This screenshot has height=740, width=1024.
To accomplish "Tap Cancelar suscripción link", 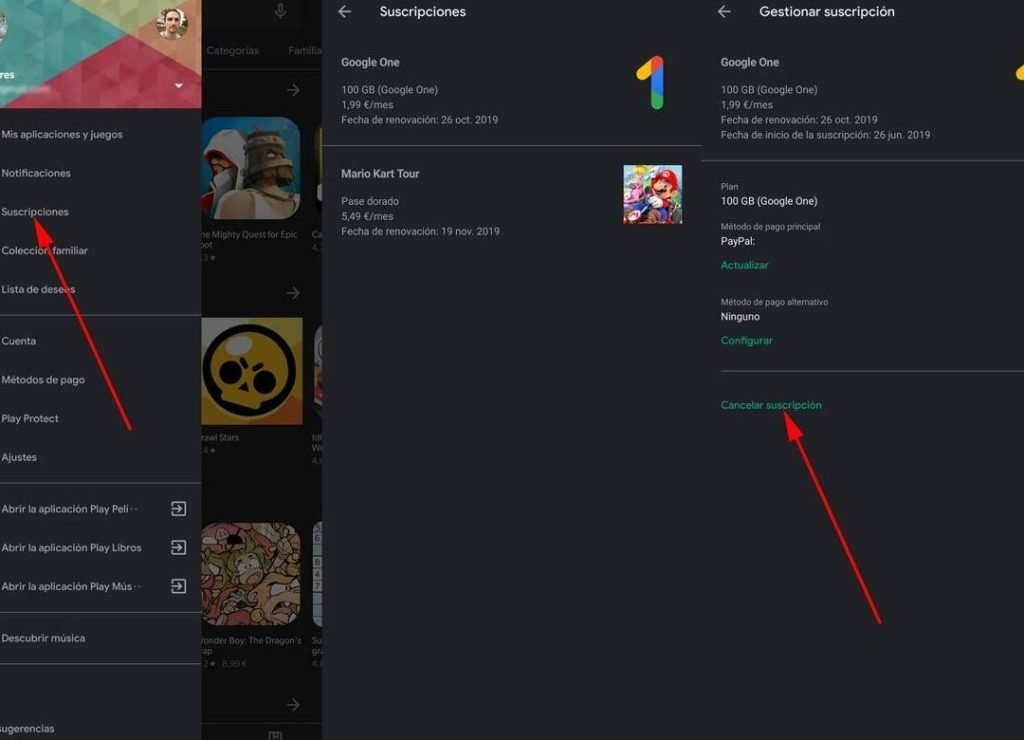I will 771,405.
